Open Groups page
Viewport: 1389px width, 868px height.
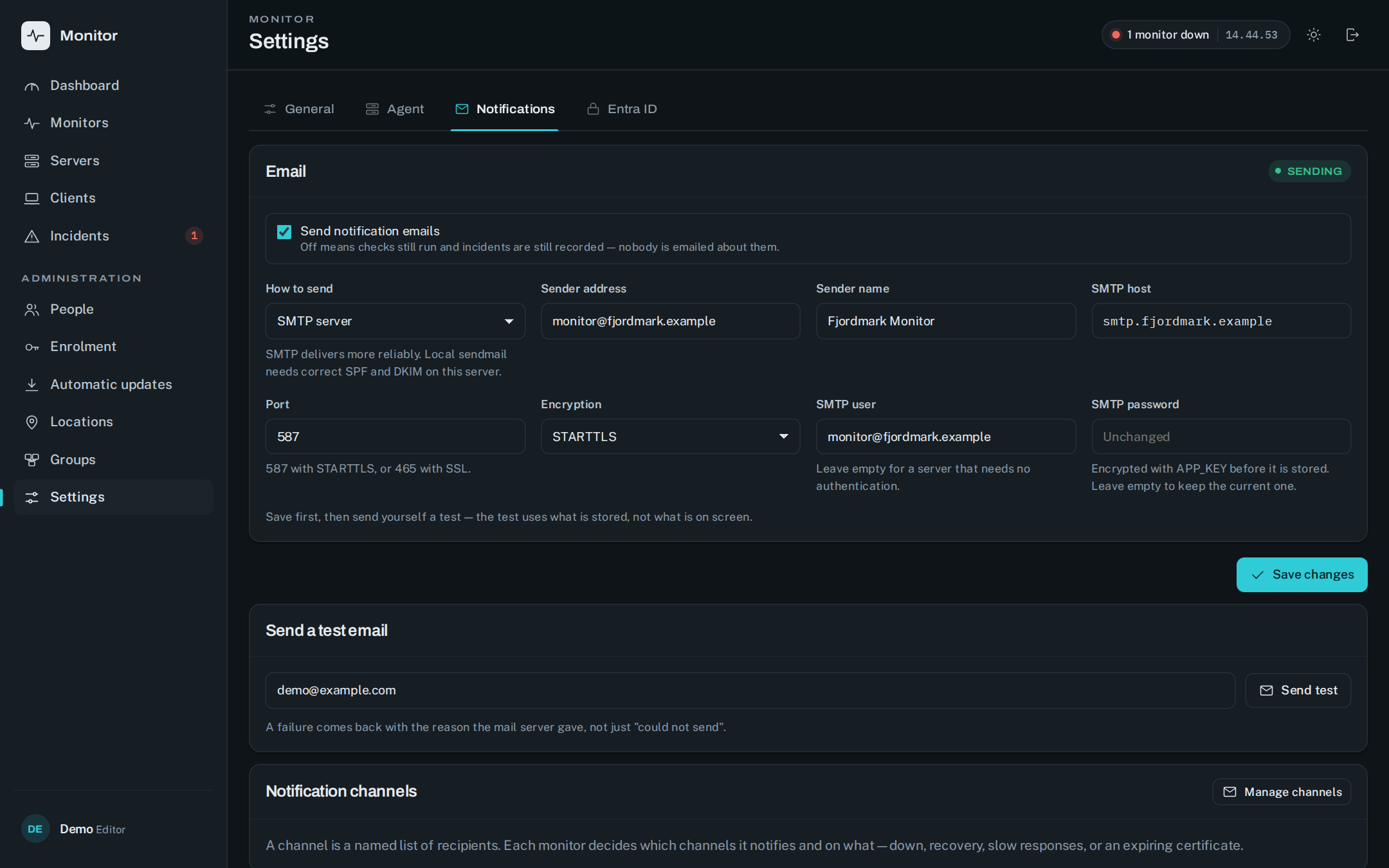tap(113, 460)
